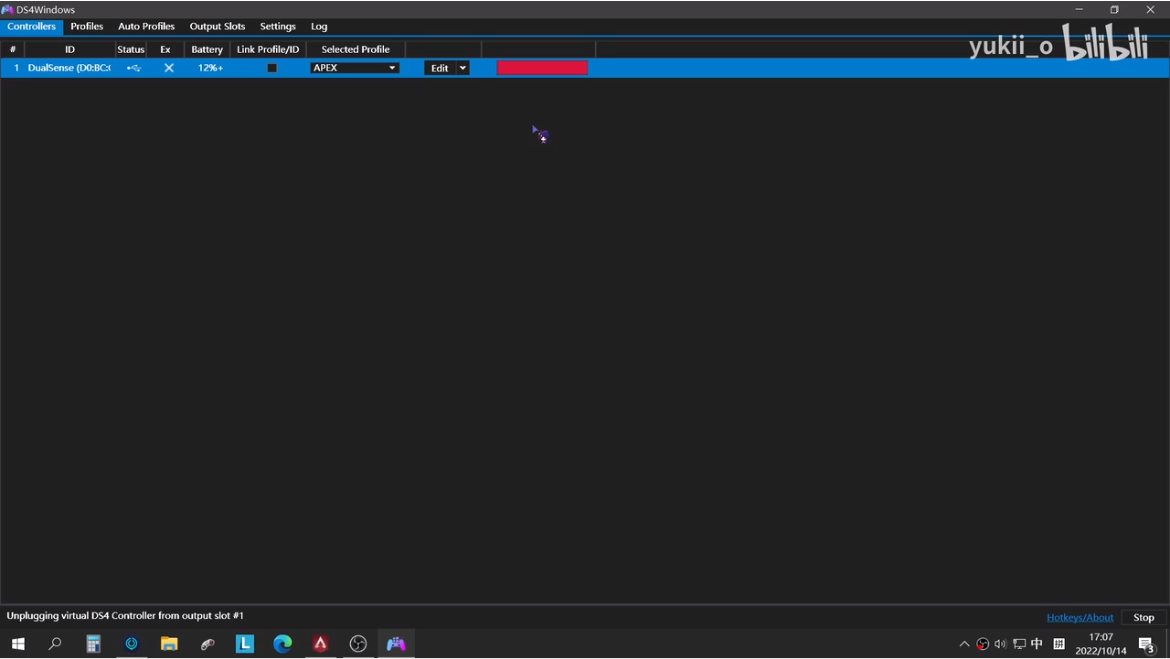Restore down the DS4Windows window
The height and width of the screenshot is (659, 1170).
click(1114, 10)
